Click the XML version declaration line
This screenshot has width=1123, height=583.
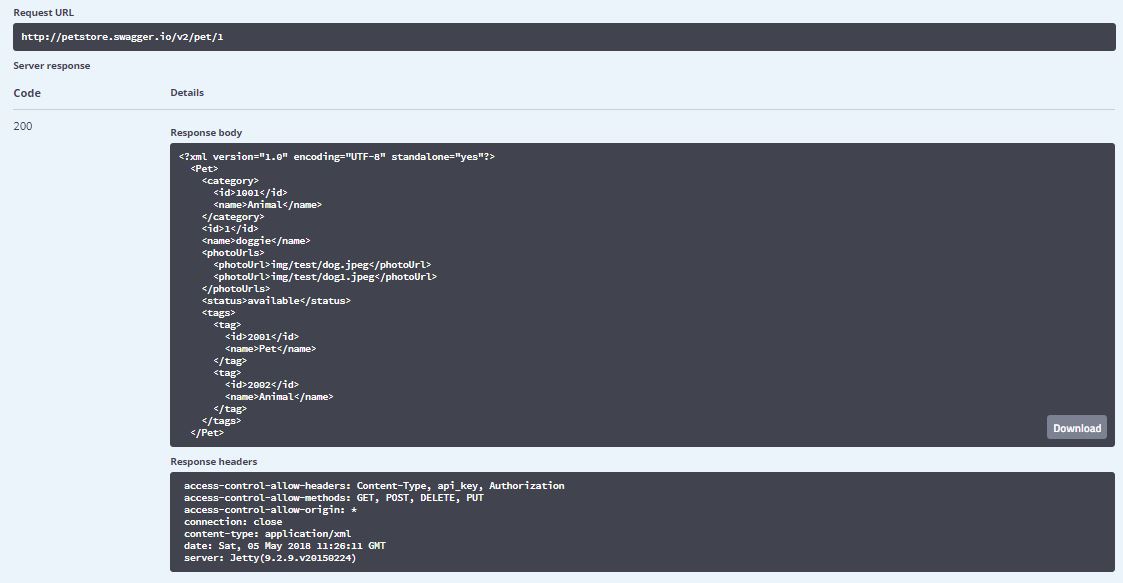[337, 157]
